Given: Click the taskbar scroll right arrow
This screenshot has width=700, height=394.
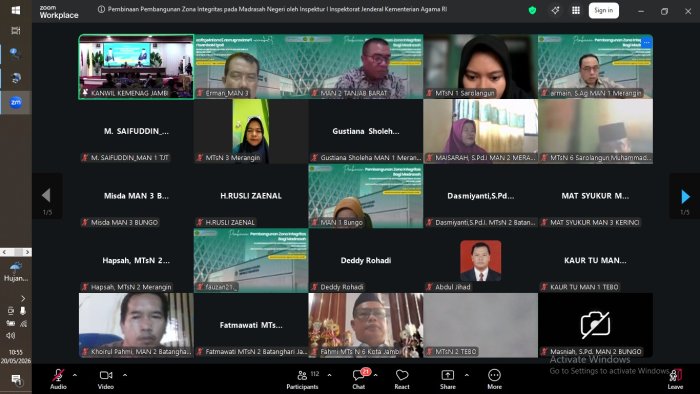Looking at the screenshot, I should (27, 252).
